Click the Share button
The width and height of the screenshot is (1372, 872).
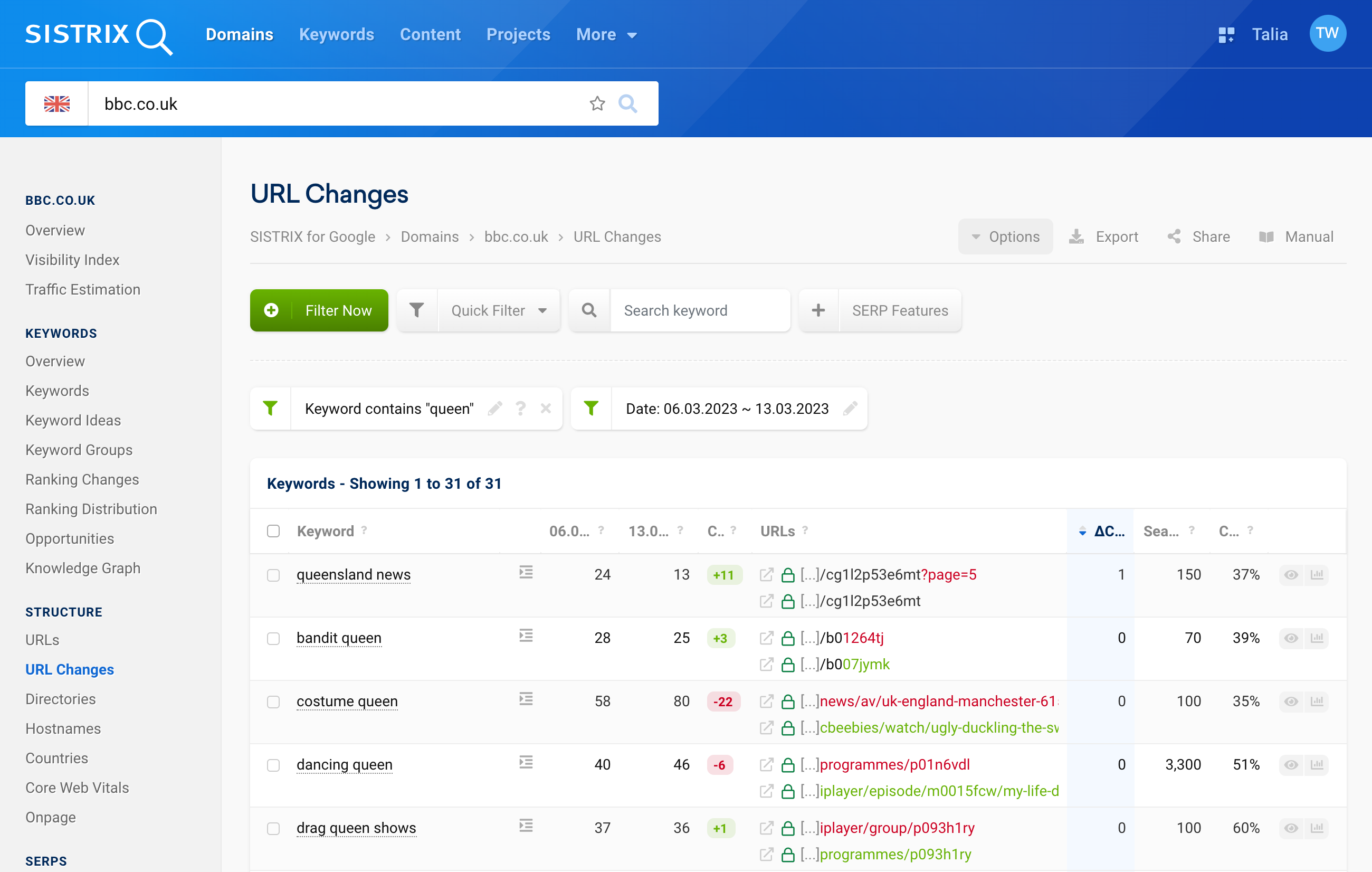click(x=1198, y=236)
